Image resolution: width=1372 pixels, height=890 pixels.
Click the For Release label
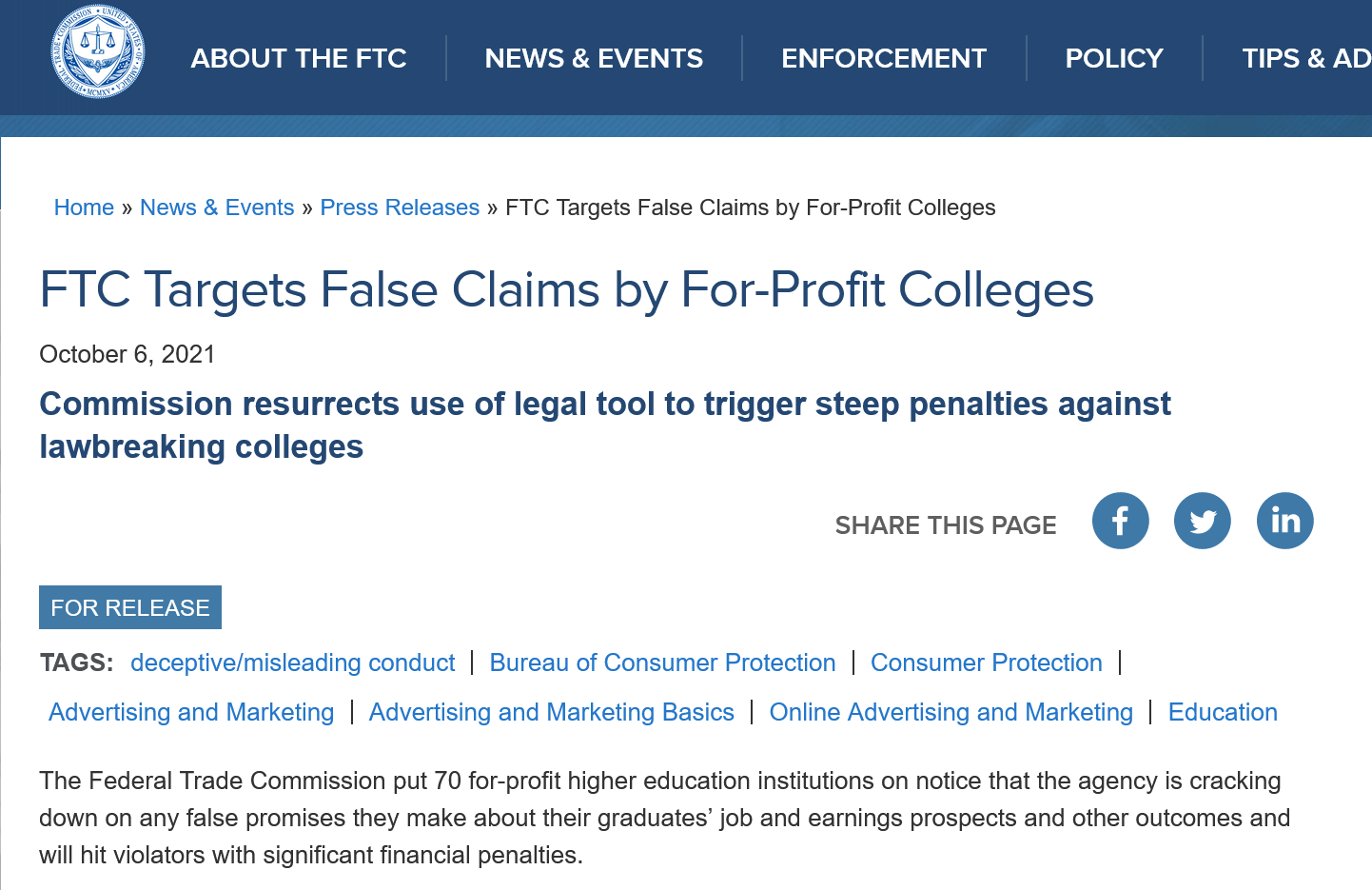click(x=130, y=607)
